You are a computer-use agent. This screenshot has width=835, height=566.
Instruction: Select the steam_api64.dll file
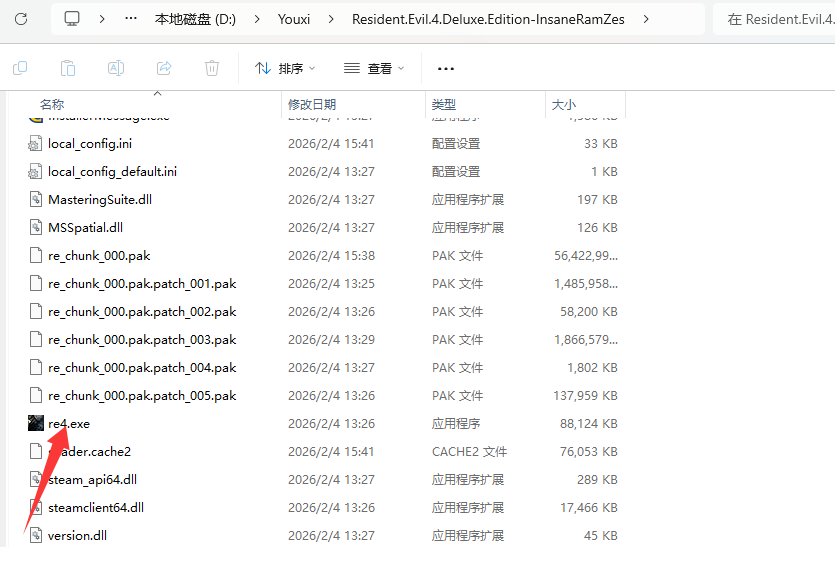coord(92,479)
